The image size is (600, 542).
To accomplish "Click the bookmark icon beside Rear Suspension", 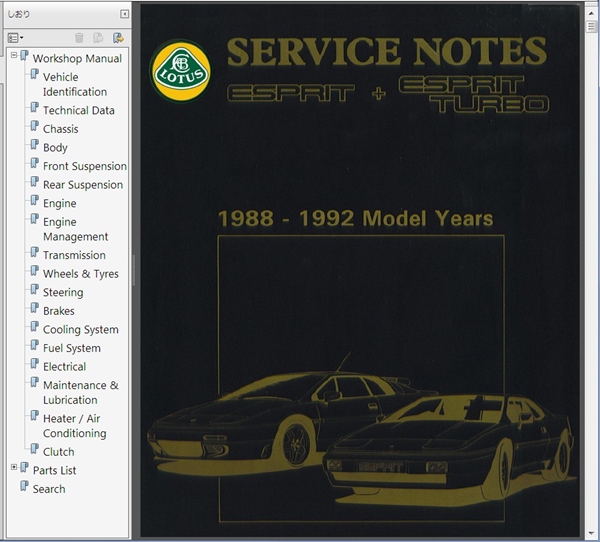I will click(x=34, y=182).
